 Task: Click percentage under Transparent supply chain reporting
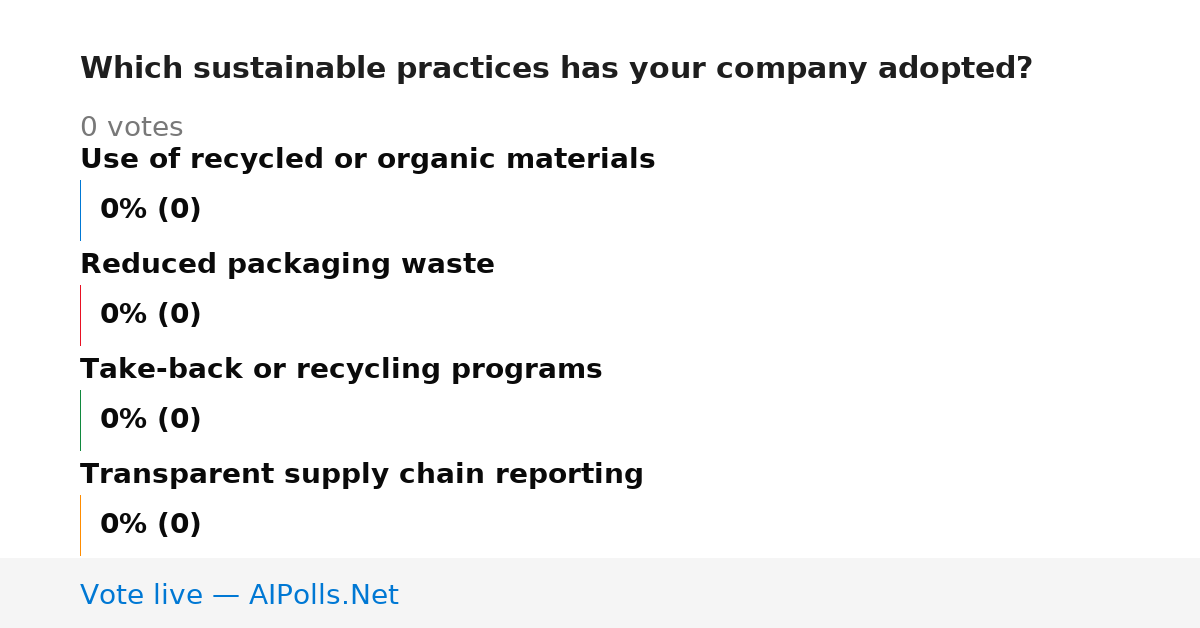pyautogui.click(x=150, y=525)
